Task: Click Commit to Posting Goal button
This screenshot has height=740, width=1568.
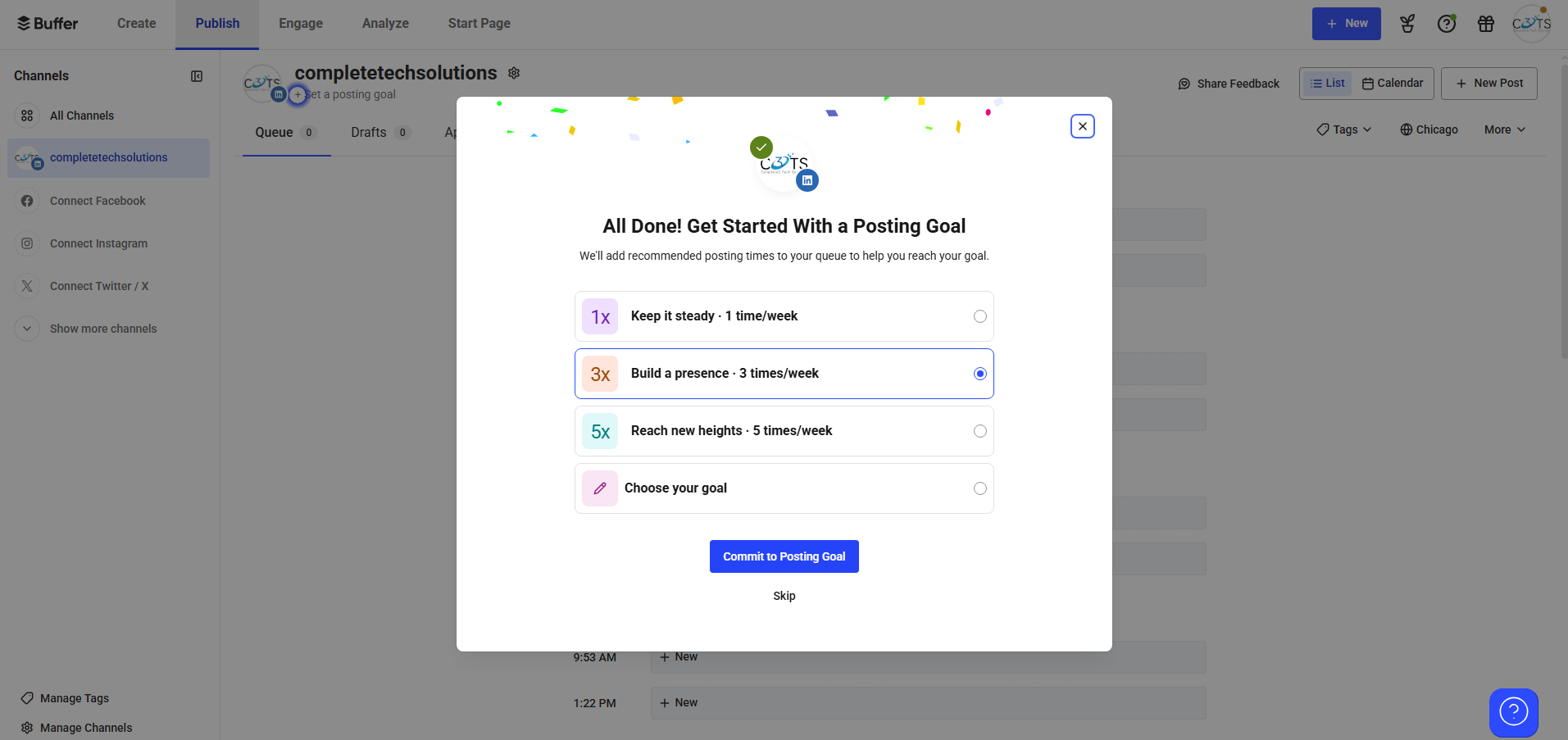Action: click(784, 556)
